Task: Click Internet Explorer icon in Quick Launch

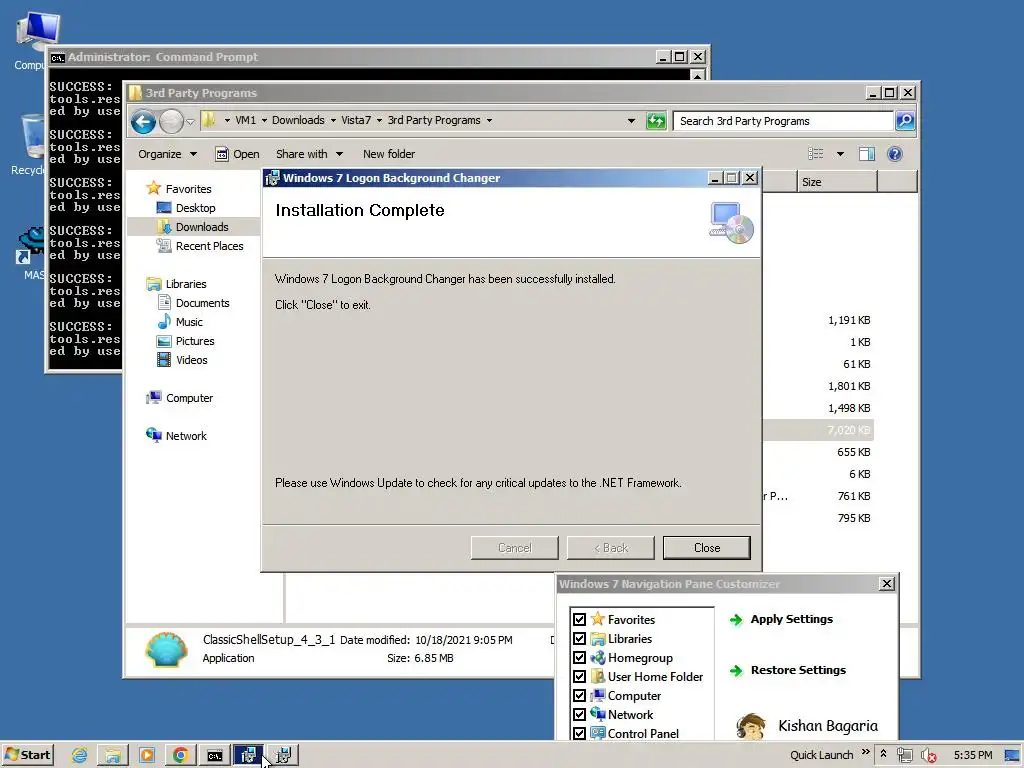Action: click(80, 756)
